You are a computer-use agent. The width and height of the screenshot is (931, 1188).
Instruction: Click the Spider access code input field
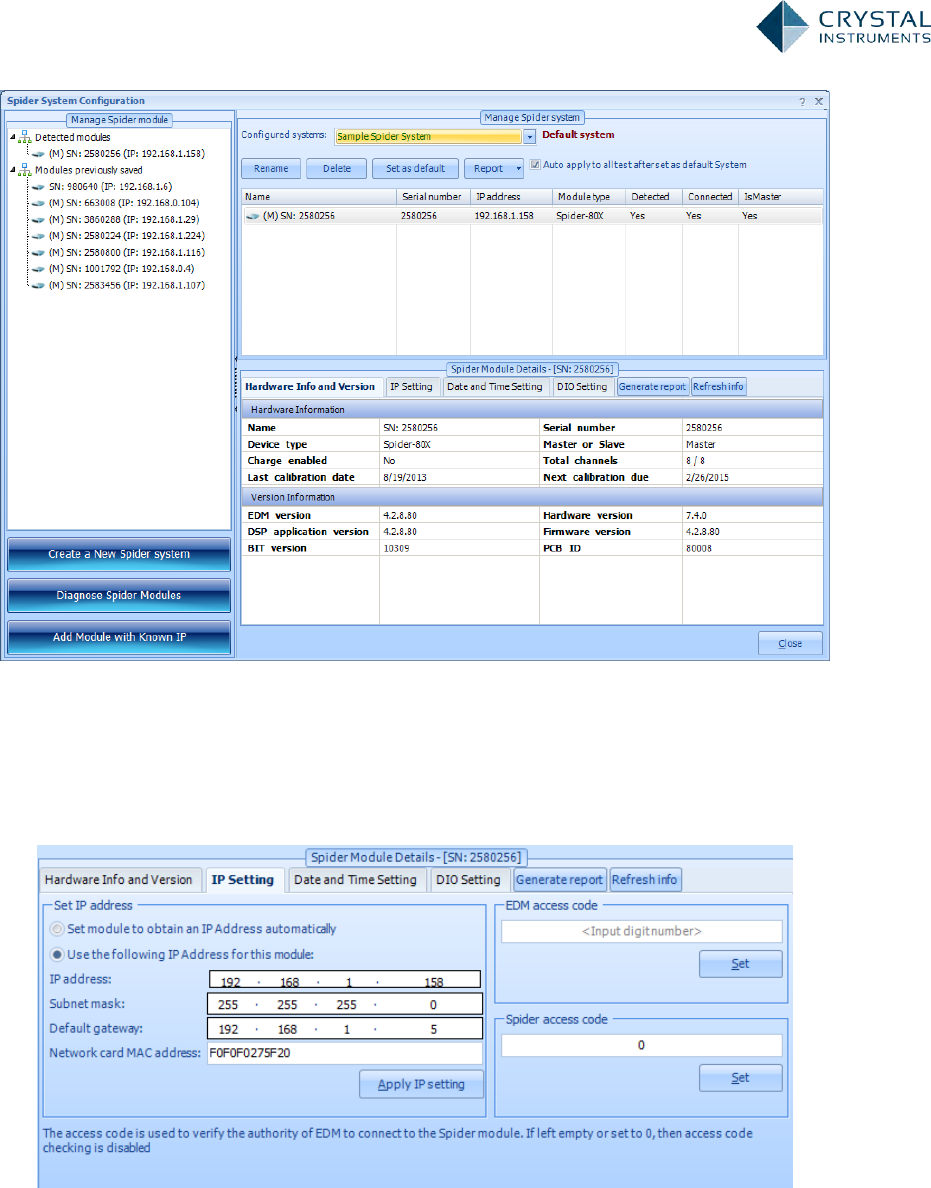click(642, 1045)
